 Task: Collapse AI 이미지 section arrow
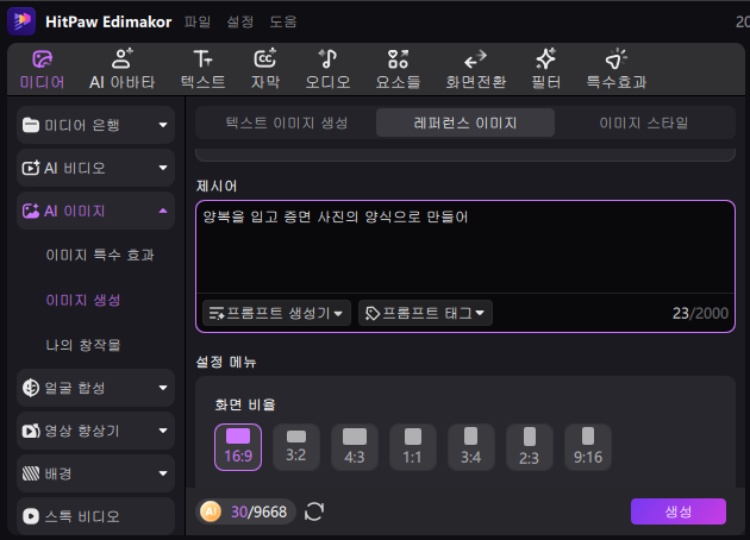(163, 211)
